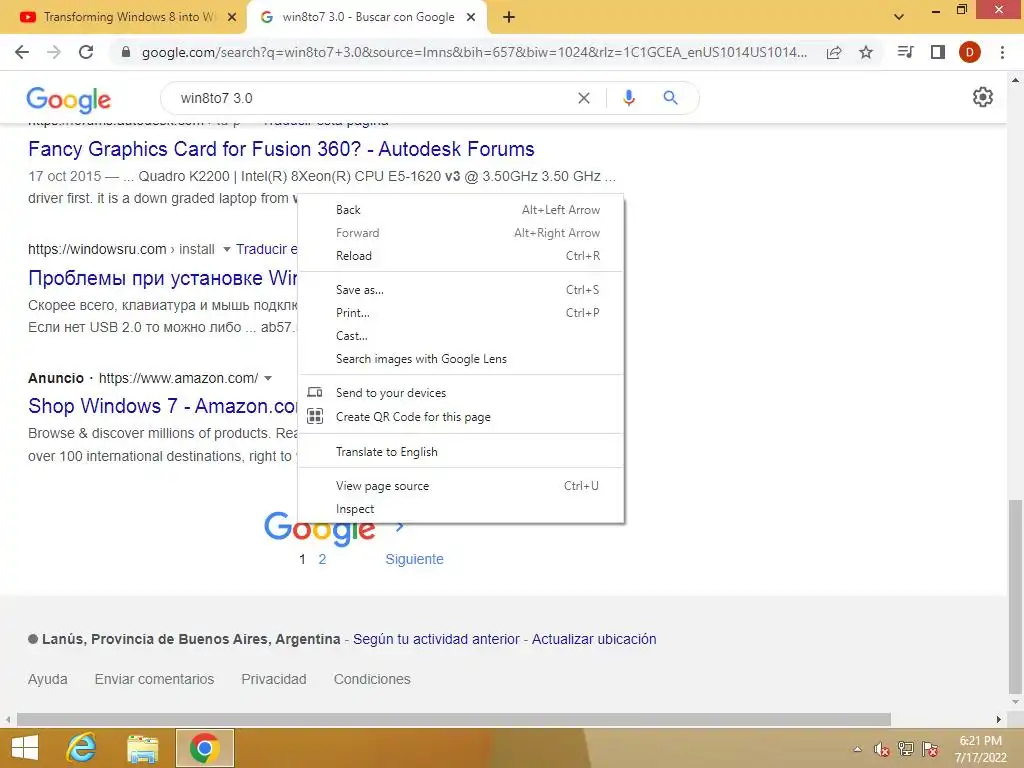Click the network tray icon
The height and width of the screenshot is (768, 1024).
click(906, 749)
